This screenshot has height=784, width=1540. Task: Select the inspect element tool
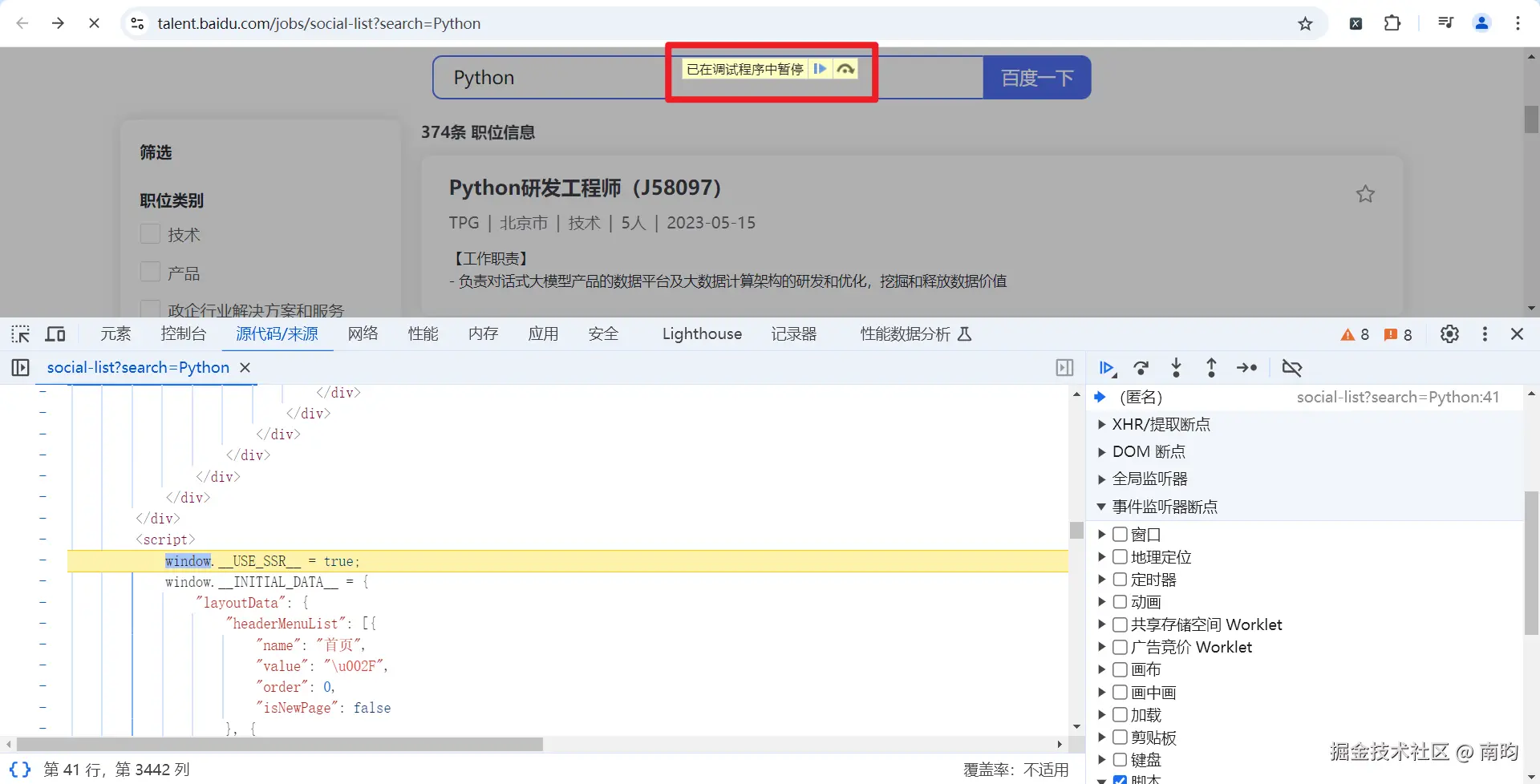pyautogui.click(x=19, y=334)
